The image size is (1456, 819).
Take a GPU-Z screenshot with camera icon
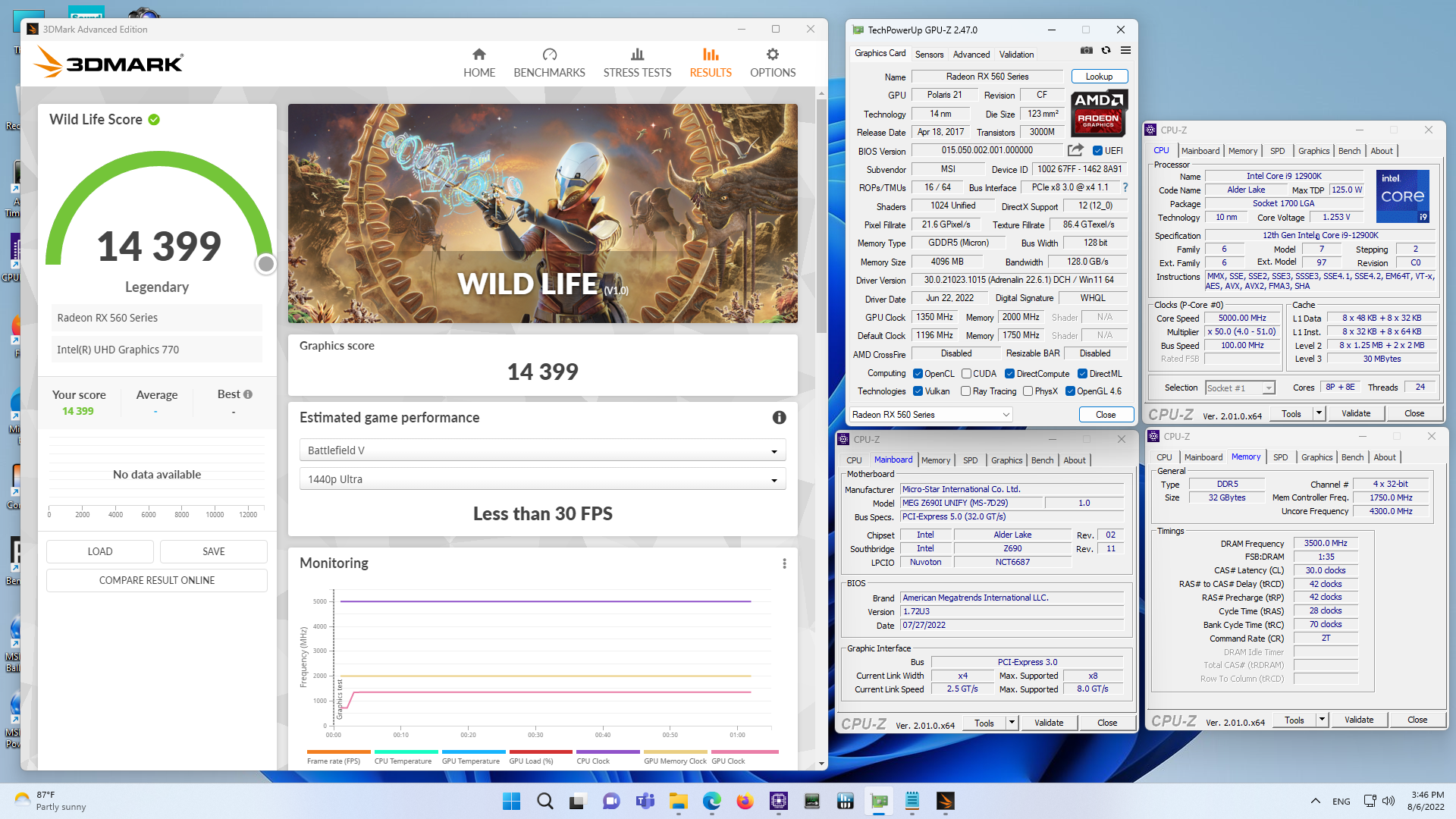click(1087, 51)
